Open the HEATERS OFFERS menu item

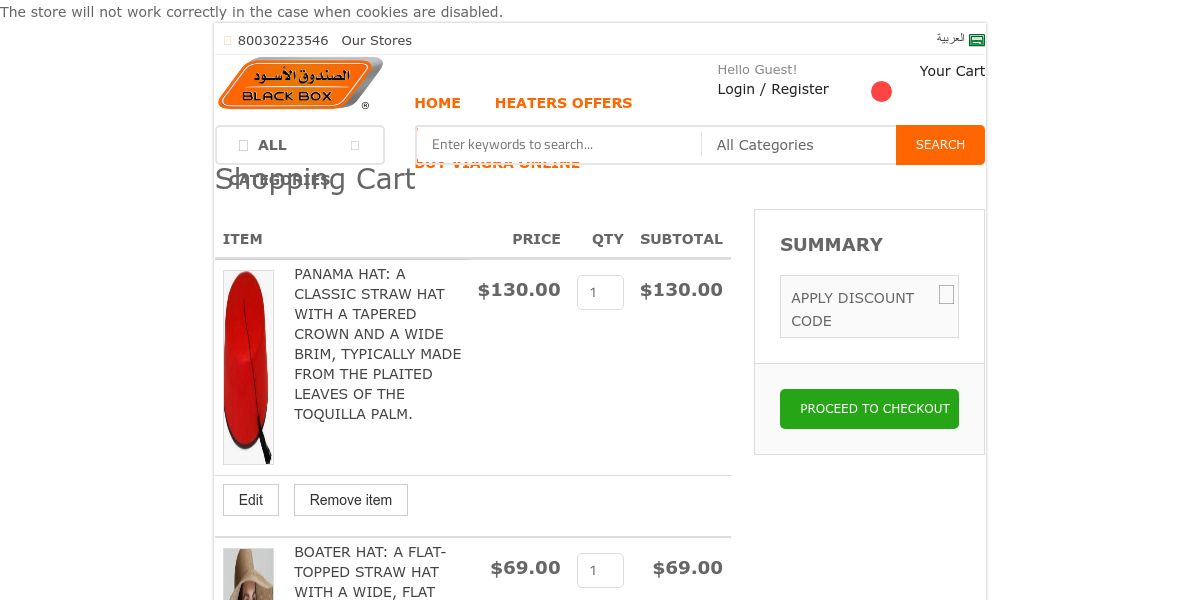tap(563, 103)
